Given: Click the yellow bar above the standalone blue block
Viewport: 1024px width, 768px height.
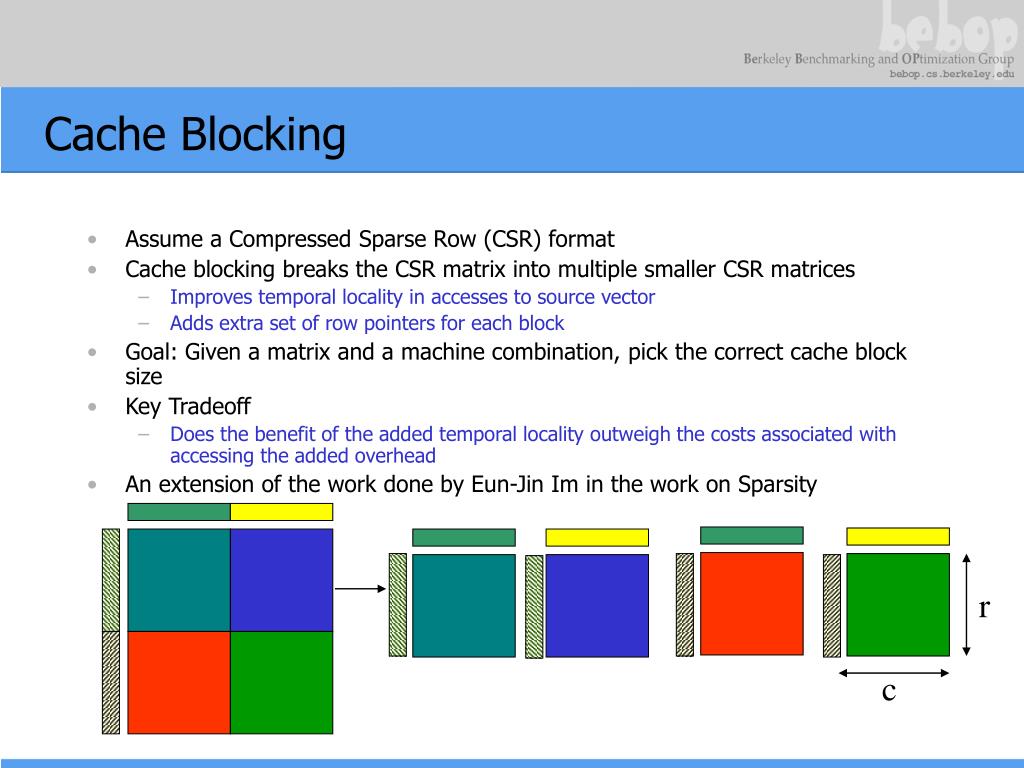Looking at the screenshot, I should 597,537.
